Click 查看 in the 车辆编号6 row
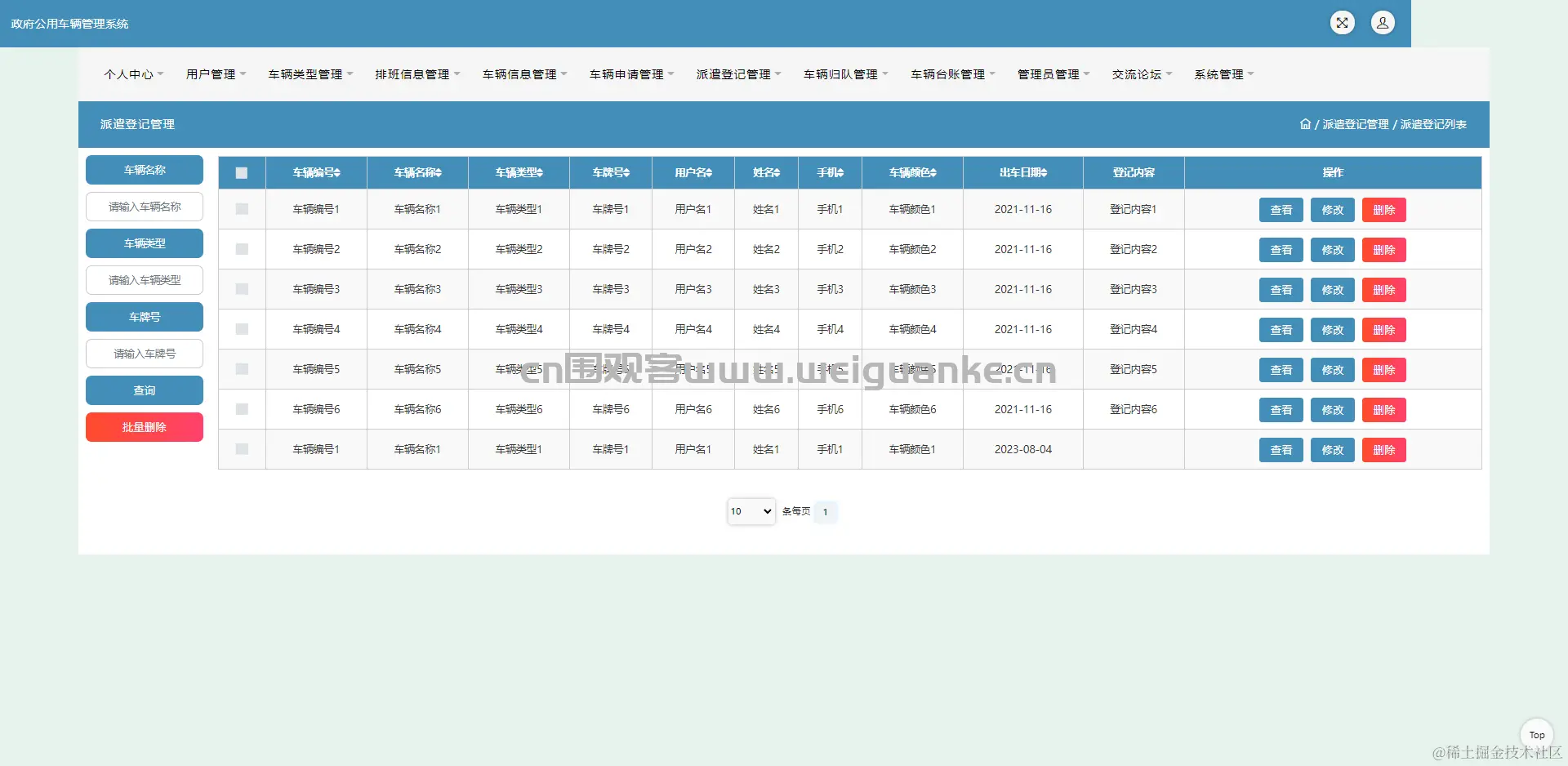The width and height of the screenshot is (1568, 766). click(1281, 410)
